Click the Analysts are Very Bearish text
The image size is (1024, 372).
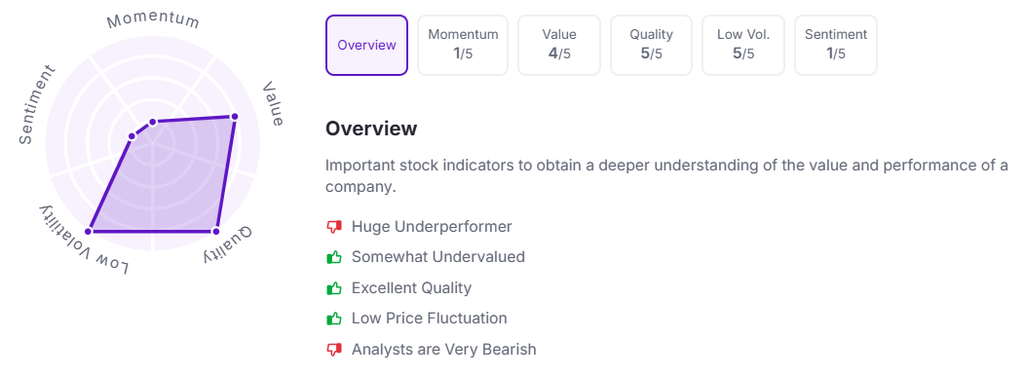pos(444,349)
